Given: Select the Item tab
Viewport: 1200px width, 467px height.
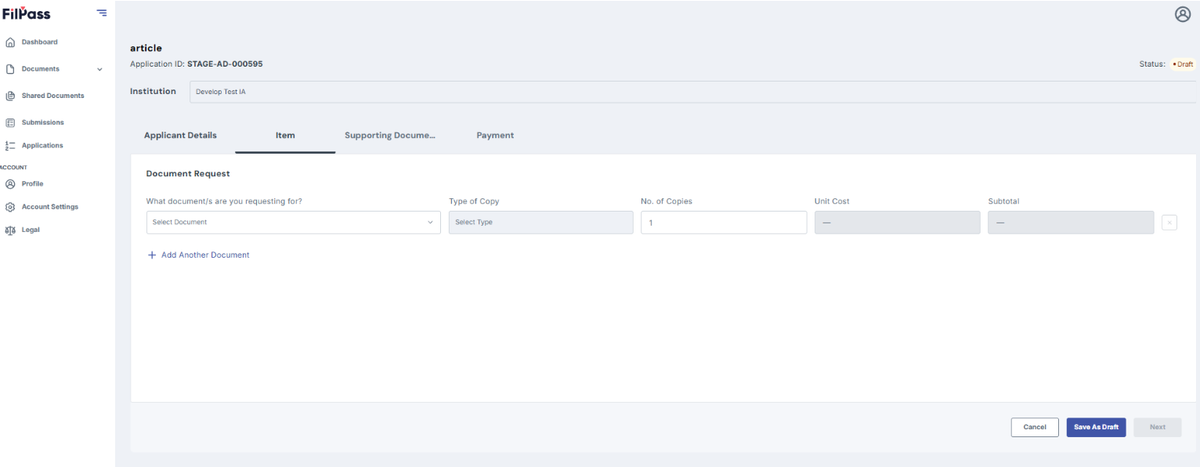Looking at the screenshot, I should (285, 135).
